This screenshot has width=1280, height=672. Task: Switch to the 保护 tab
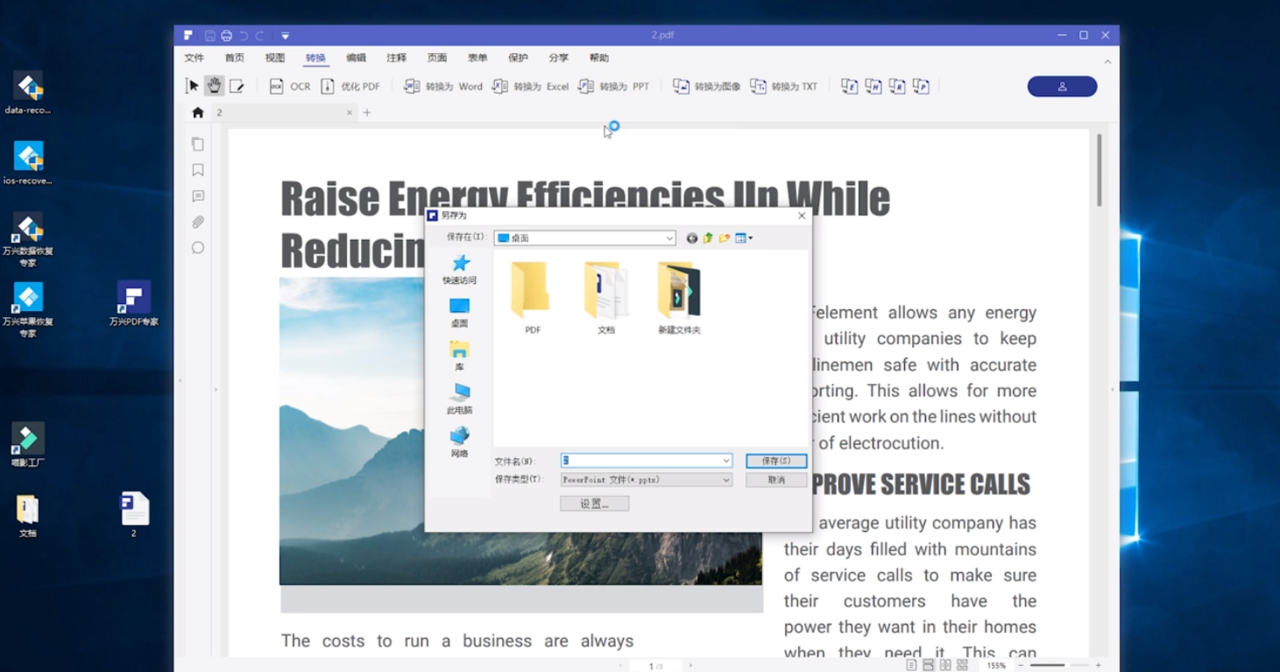pos(518,58)
